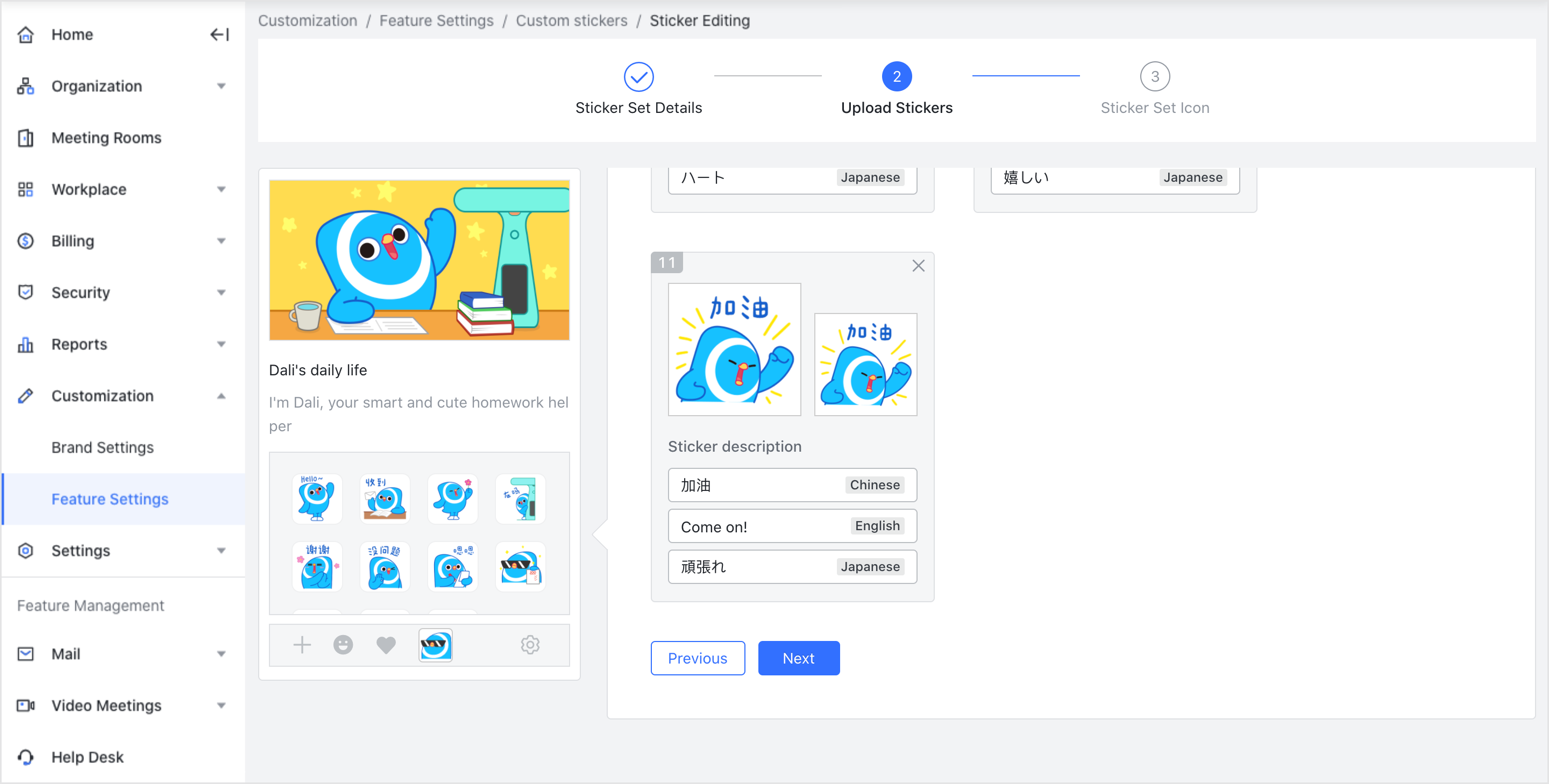This screenshot has width=1549, height=784.
Task: Collapse the sidebar with the arrow icon
Action: [219, 34]
